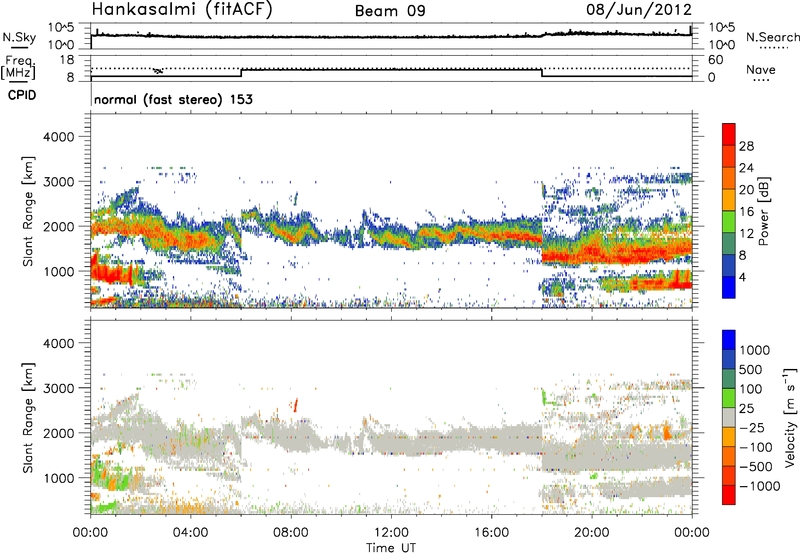Screen dimensions: 800x554
Task: Pick the orange 20–24 dB power colorbar segment
Action: point(729,178)
